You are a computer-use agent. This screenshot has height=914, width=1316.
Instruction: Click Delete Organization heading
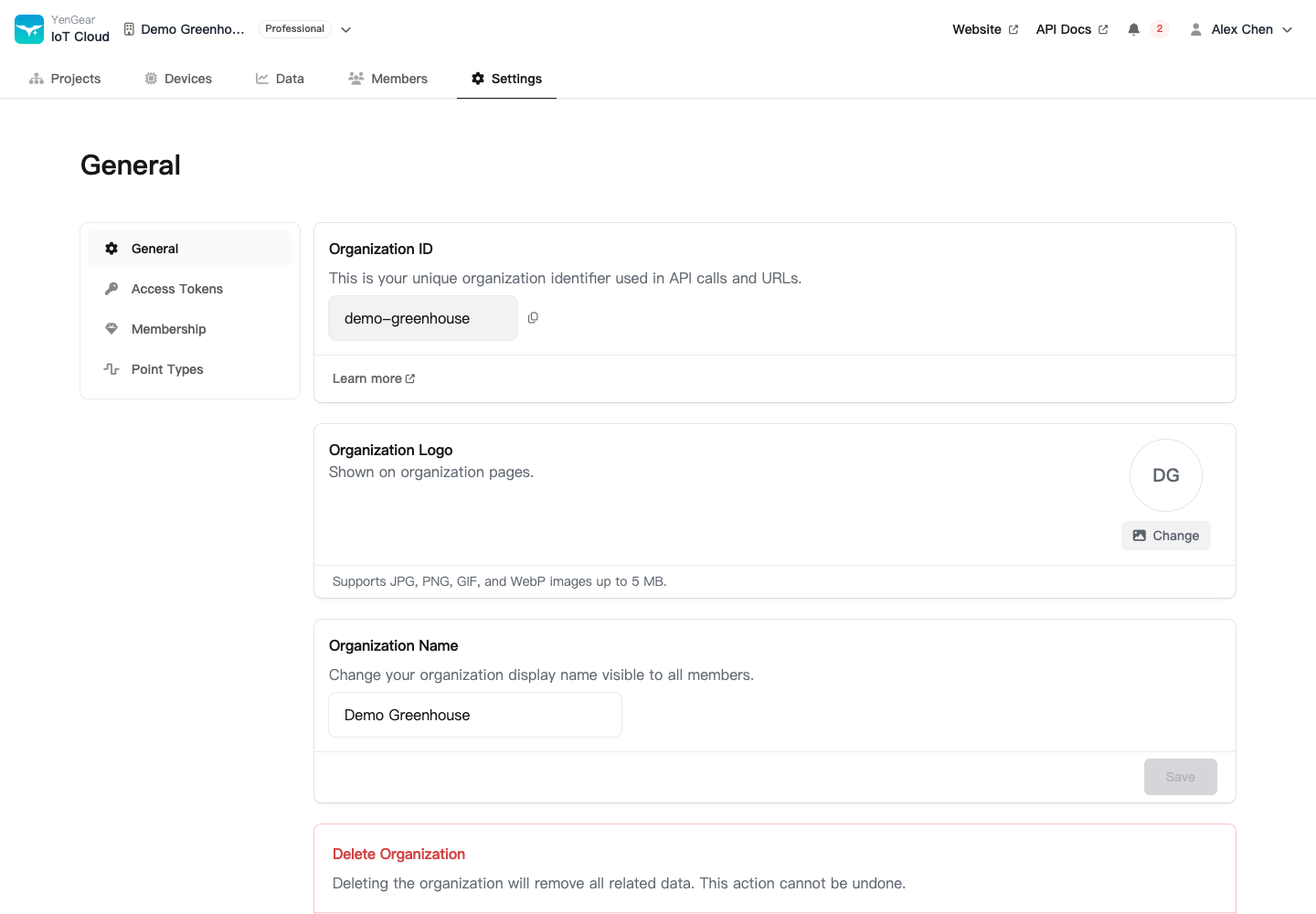(398, 854)
